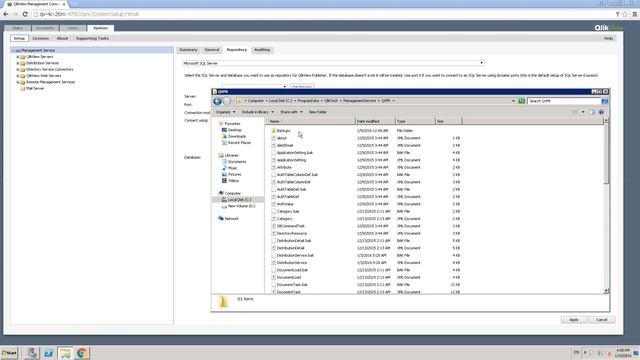The width and height of the screenshot is (640, 360).
Task: Select Network in Explorer navigation pane
Action: click(x=228, y=219)
